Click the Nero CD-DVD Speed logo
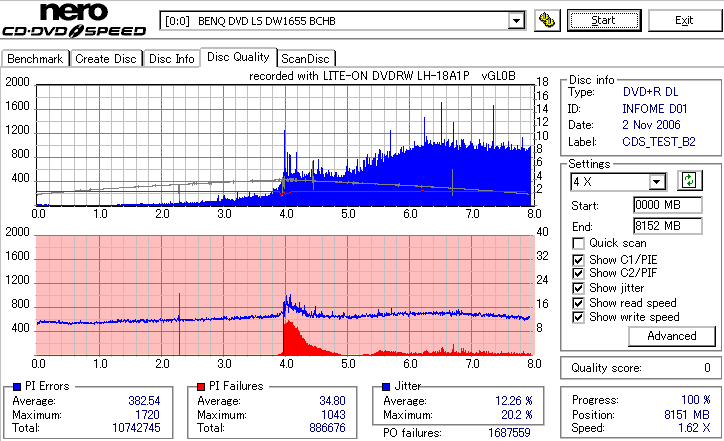The image size is (724, 441). 74,20
